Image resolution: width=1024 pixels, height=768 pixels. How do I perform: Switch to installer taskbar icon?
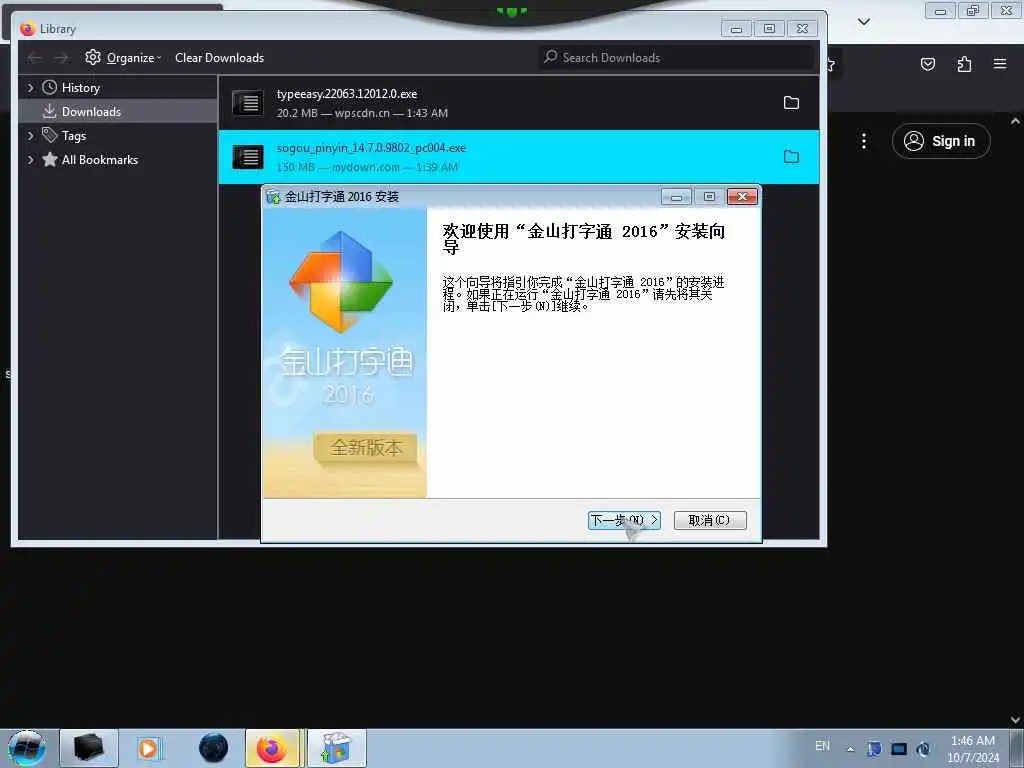pos(336,748)
